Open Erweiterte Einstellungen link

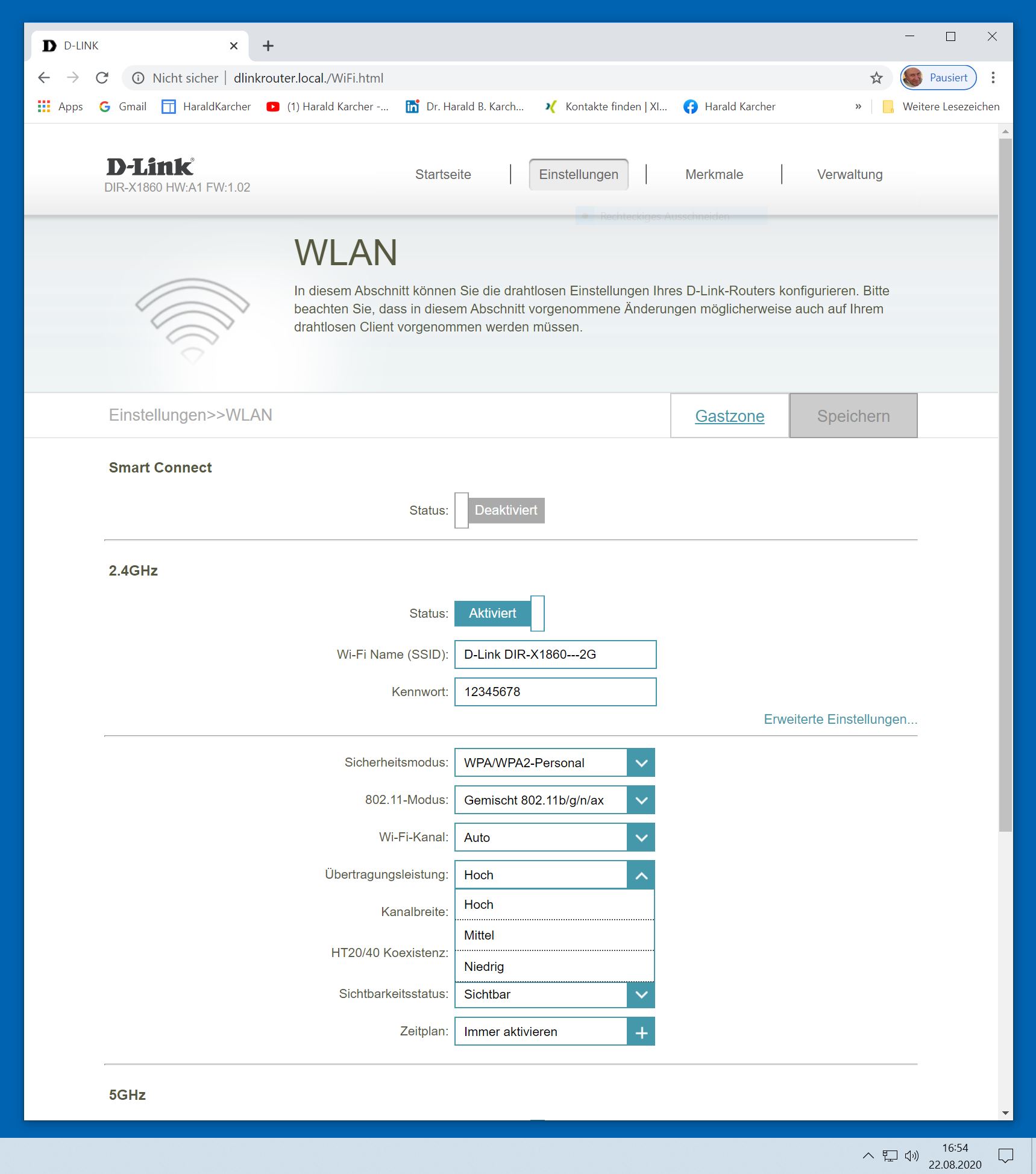841,720
